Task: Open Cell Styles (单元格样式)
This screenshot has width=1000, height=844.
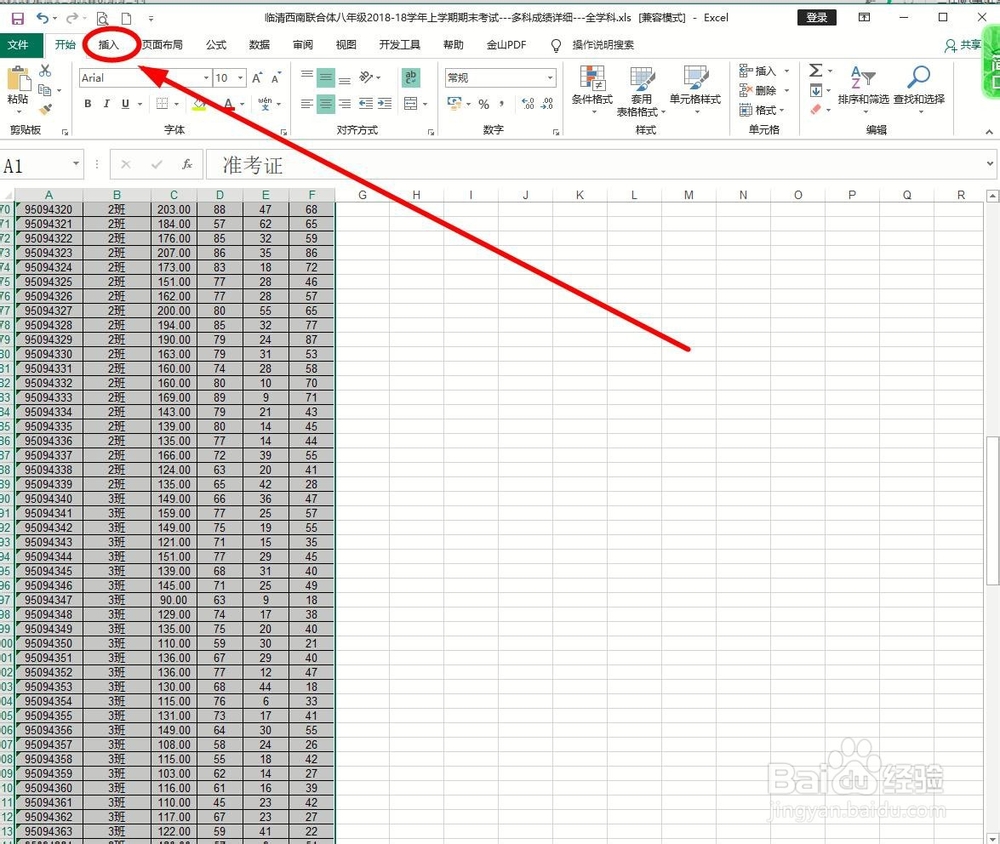Action: pyautogui.click(x=695, y=89)
